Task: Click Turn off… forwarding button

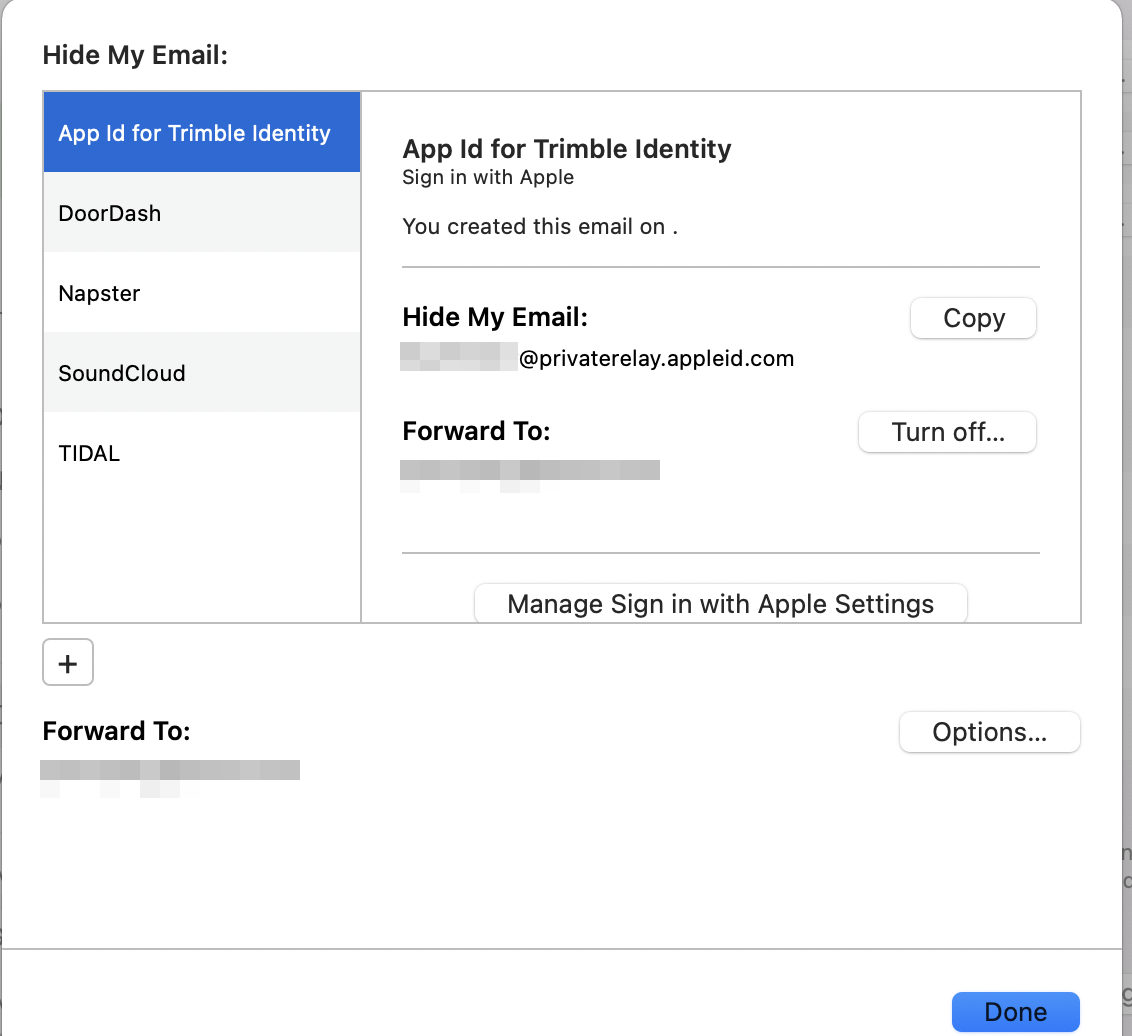Action: coord(947,432)
